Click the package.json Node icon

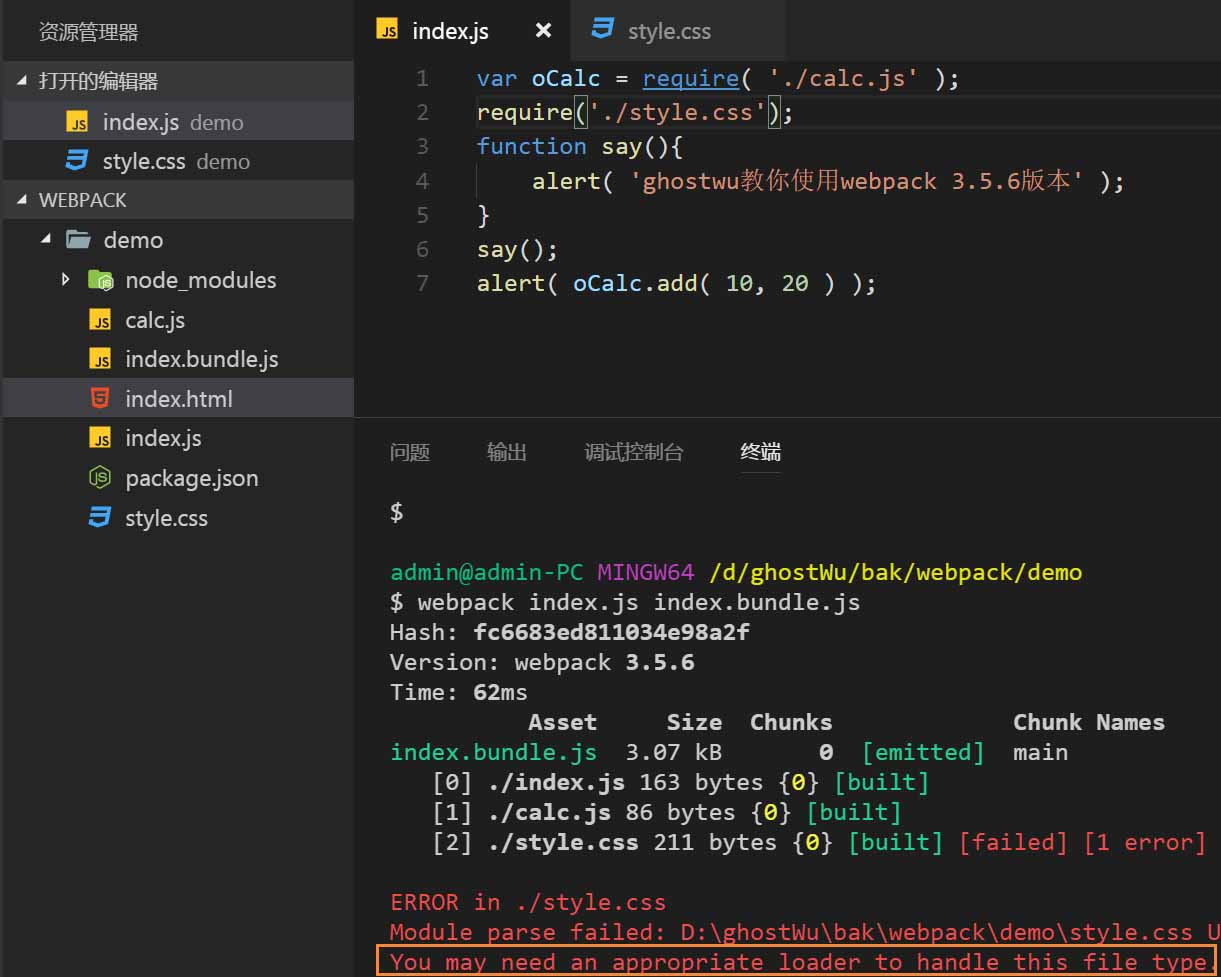[100, 478]
